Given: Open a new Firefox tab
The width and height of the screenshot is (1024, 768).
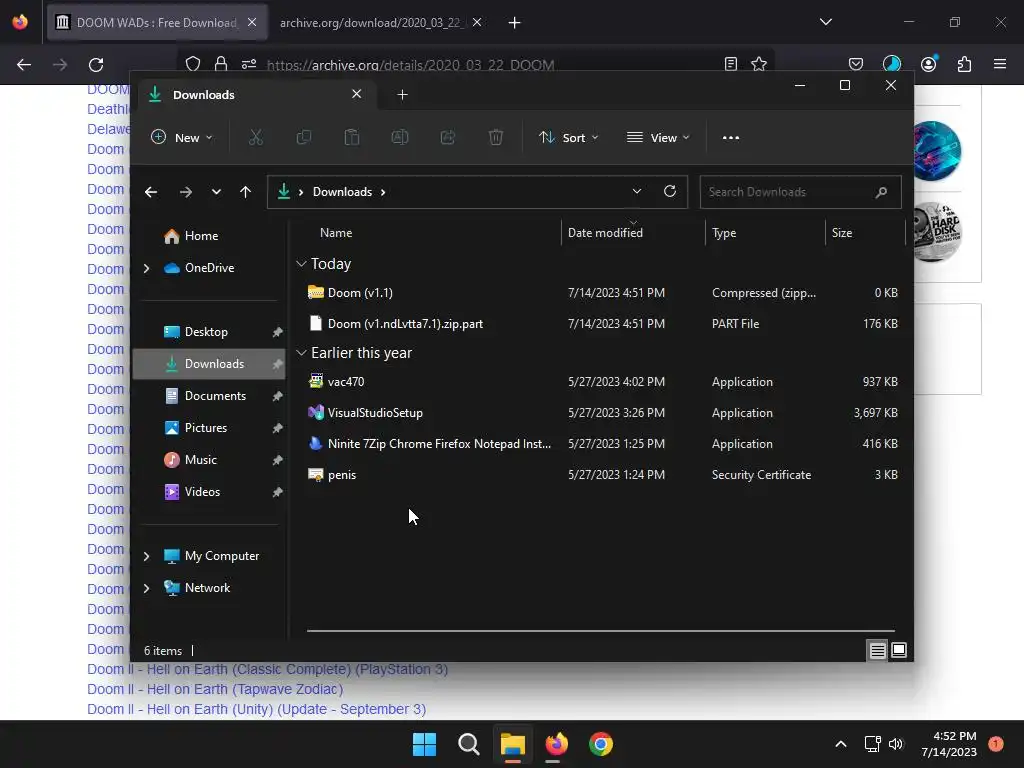Looking at the screenshot, I should tap(514, 23).
